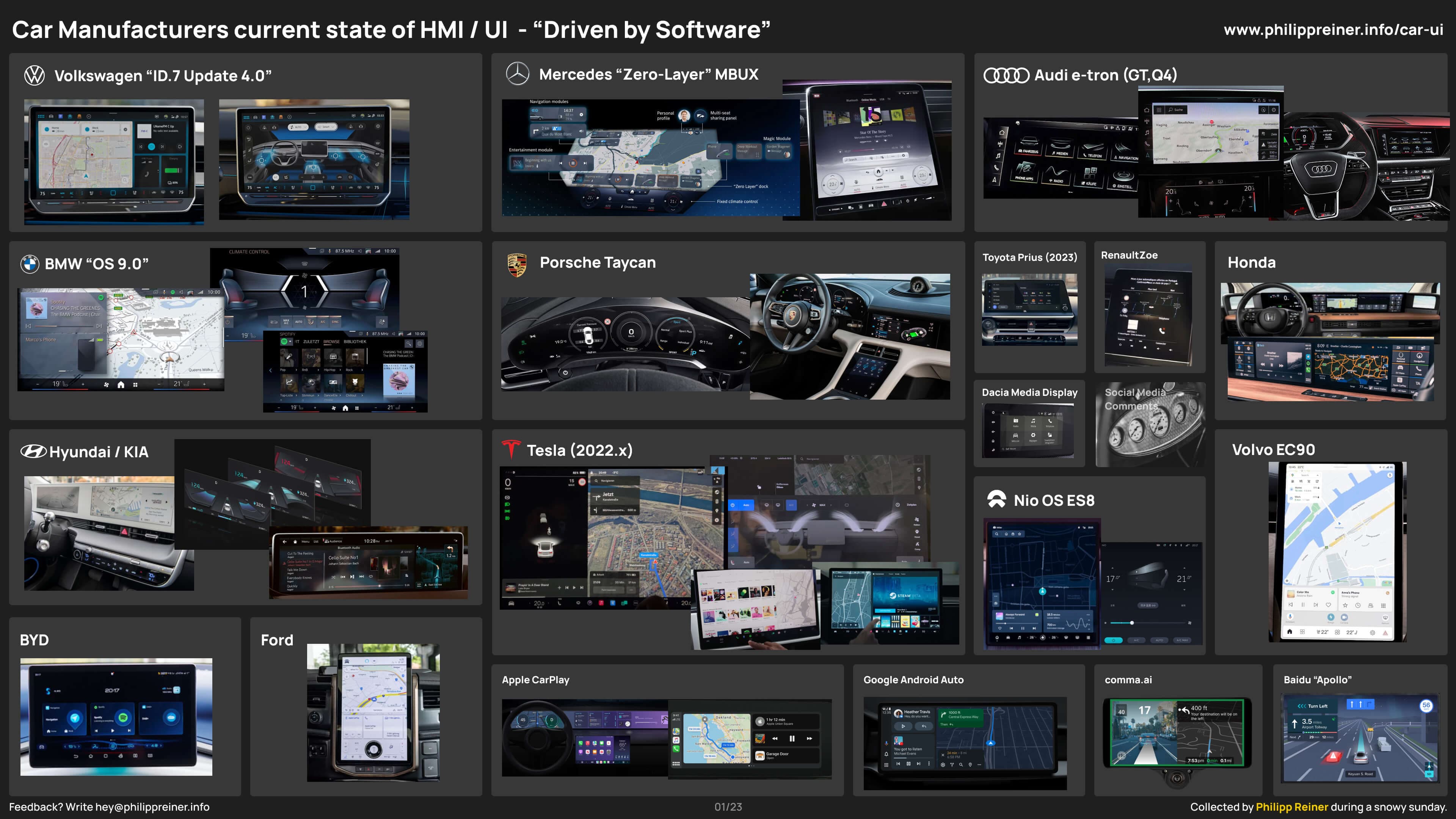1456x819 pixels.
Task: Open the Nio dark map screen image
Action: pos(1043,583)
